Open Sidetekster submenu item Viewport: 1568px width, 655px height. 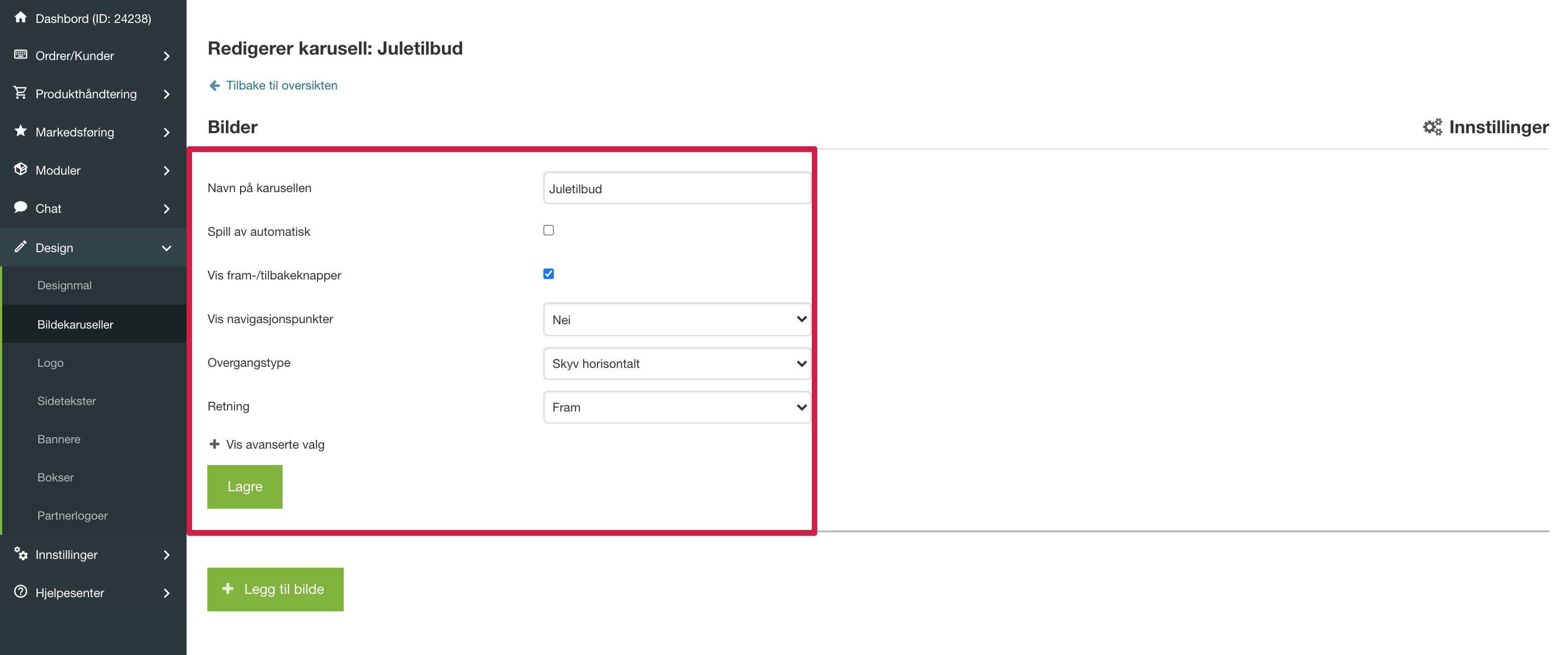pos(94,401)
